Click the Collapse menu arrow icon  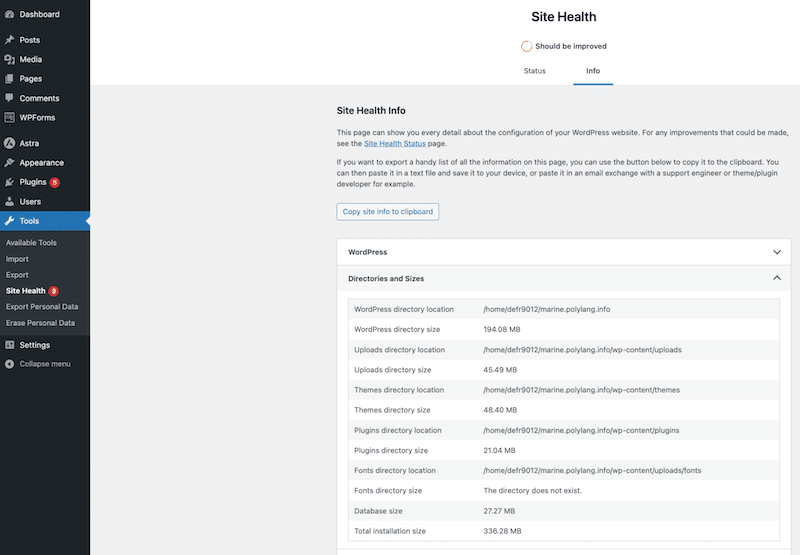pyautogui.click(x=9, y=364)
